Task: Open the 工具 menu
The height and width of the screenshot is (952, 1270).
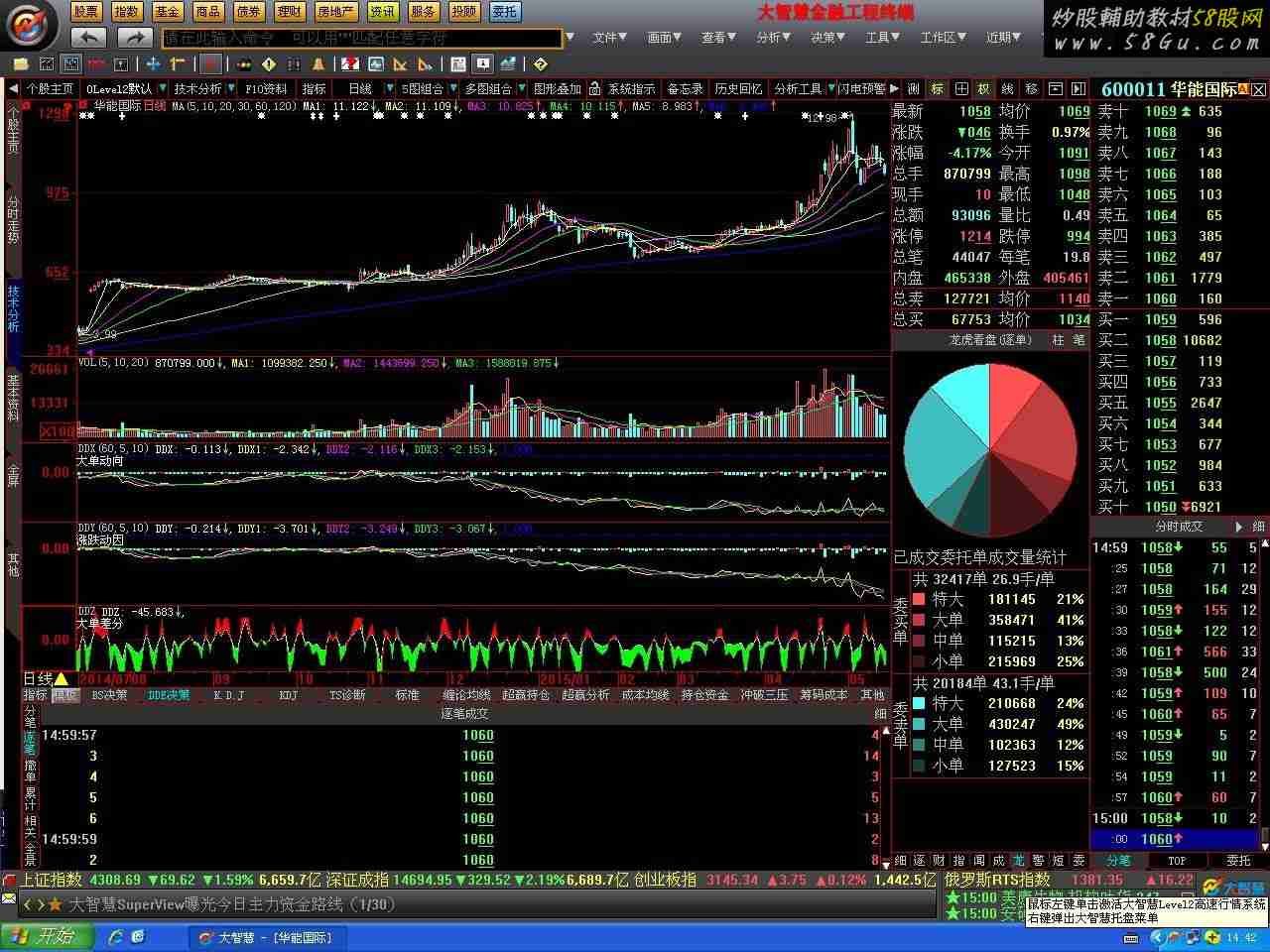Action: 882,38
